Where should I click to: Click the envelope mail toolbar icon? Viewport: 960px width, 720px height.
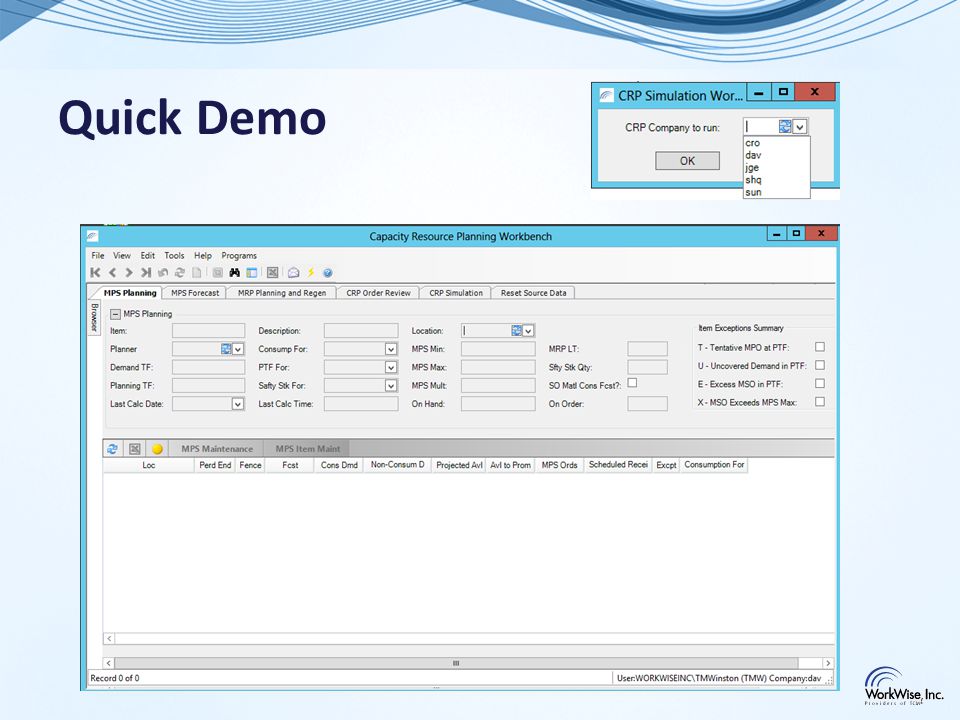(293, 272)
